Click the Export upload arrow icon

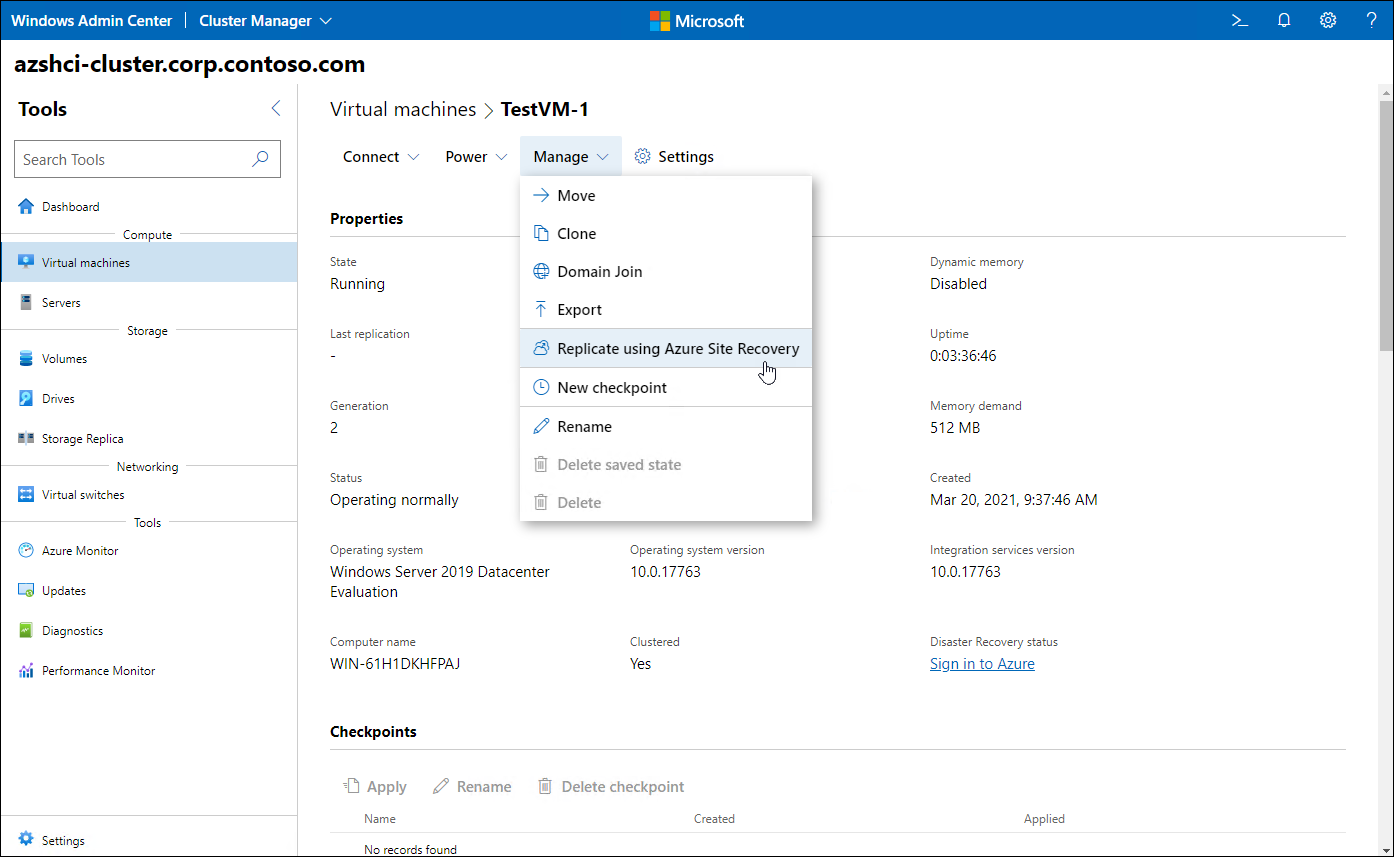click(541, 310)
